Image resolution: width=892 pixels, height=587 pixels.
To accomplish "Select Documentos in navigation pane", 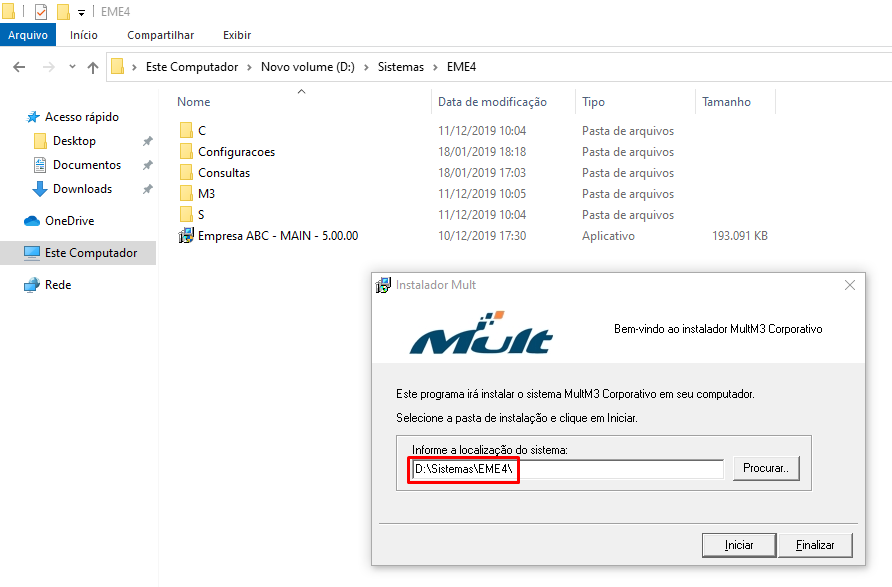I will tap(87, 165).
